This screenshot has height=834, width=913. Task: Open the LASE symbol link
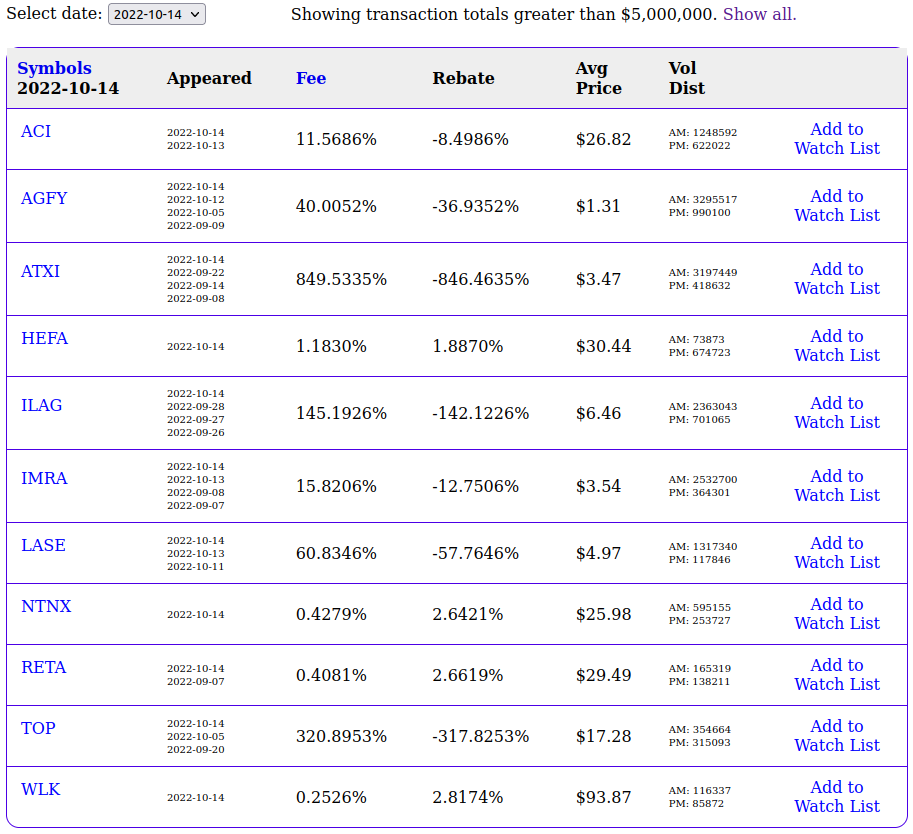[x=43, y=545]
